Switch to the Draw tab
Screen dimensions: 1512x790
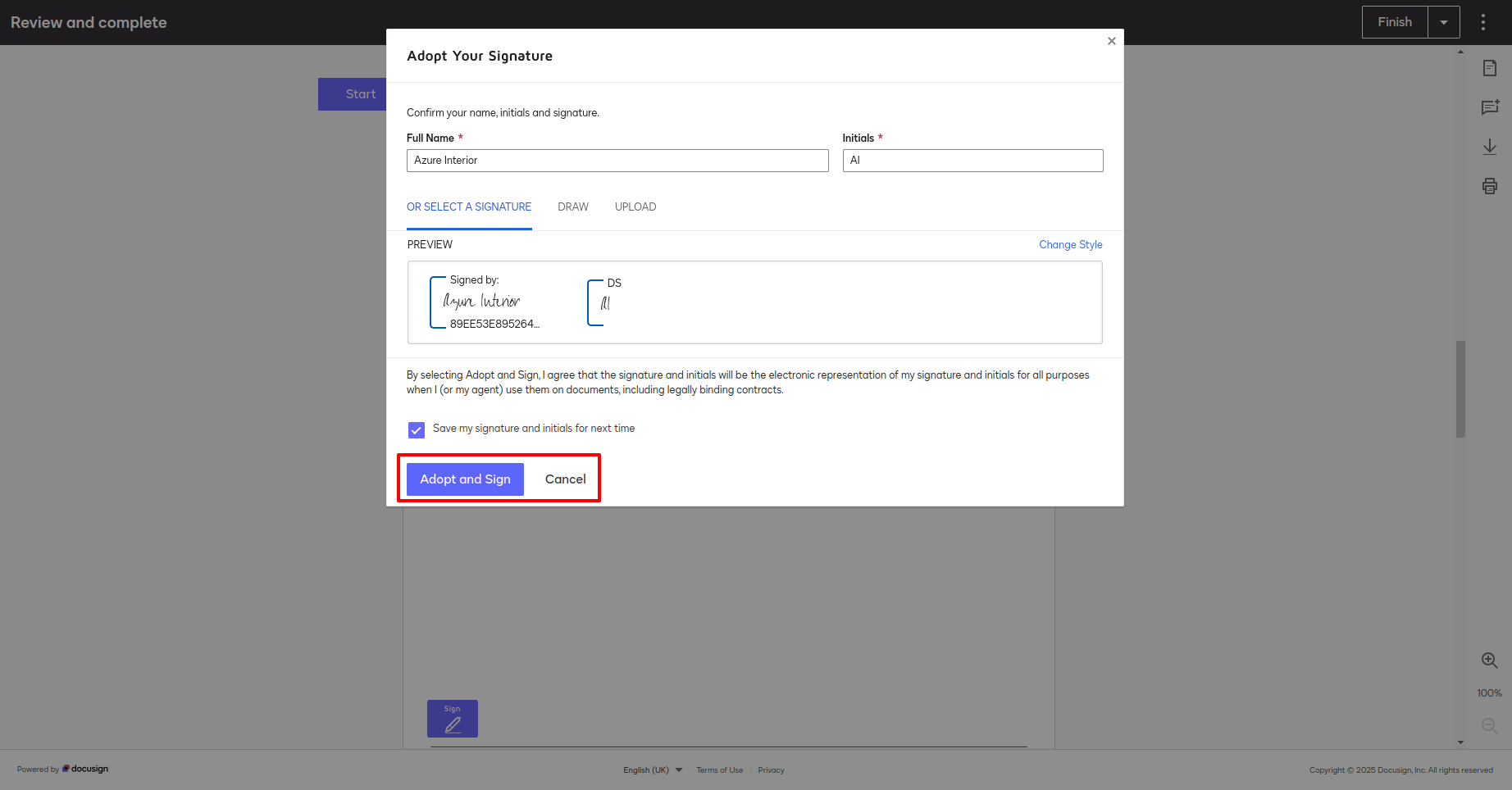tap(573, 207)
